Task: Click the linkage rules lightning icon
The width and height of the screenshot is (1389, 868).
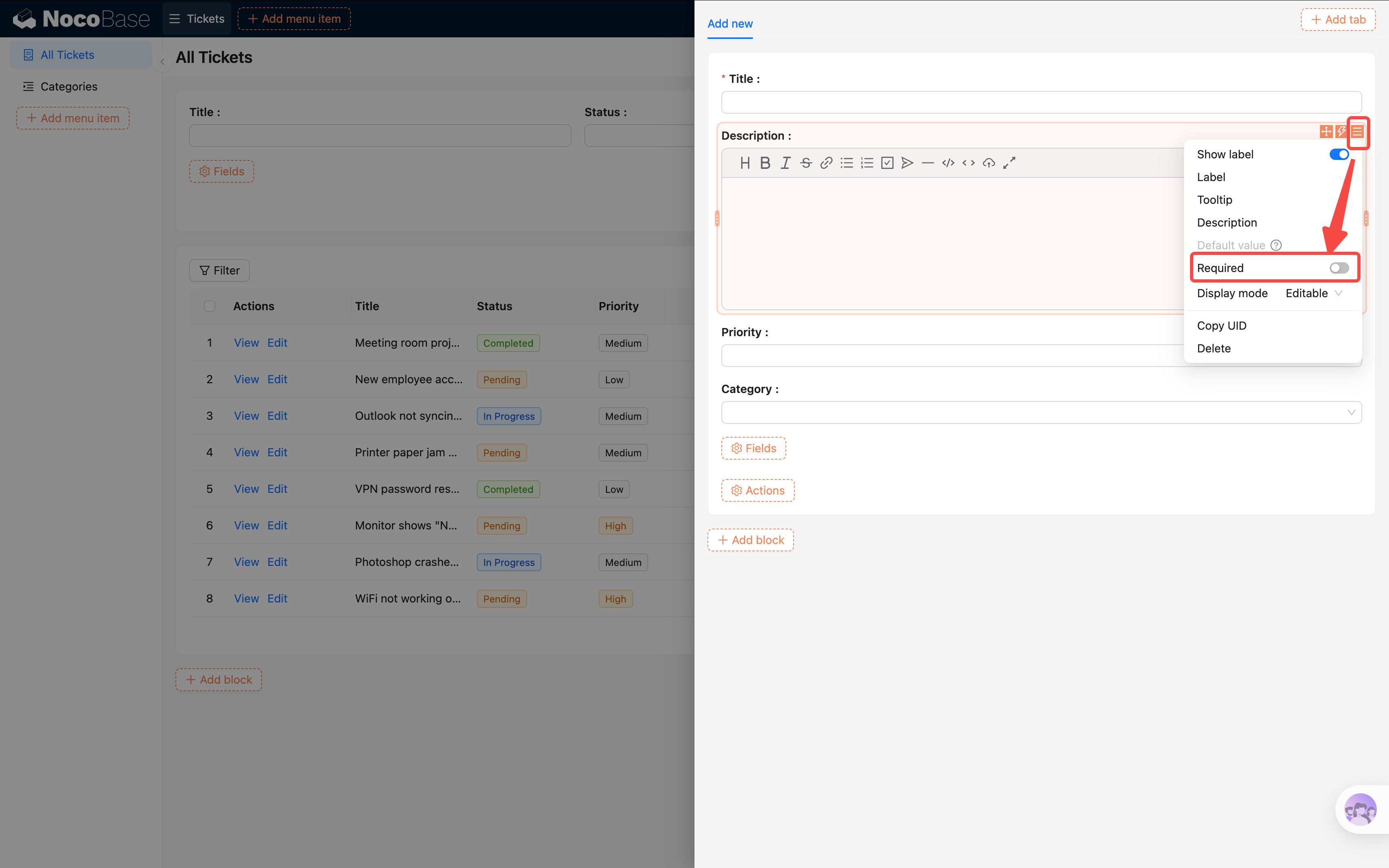Action: pyautogui.click(x=1341, y=132)
